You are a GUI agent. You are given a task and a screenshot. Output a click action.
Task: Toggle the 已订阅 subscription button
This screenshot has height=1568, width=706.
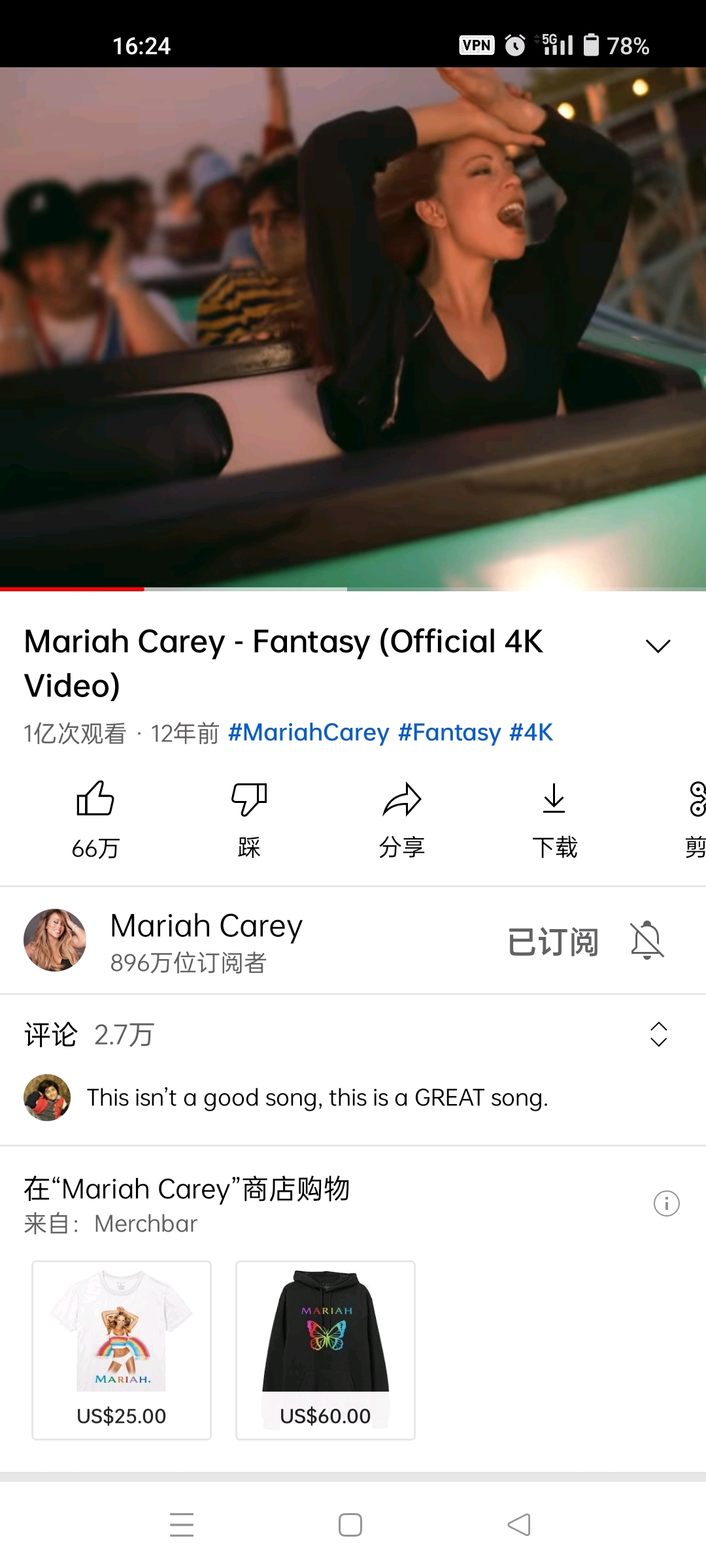[553, 941]
